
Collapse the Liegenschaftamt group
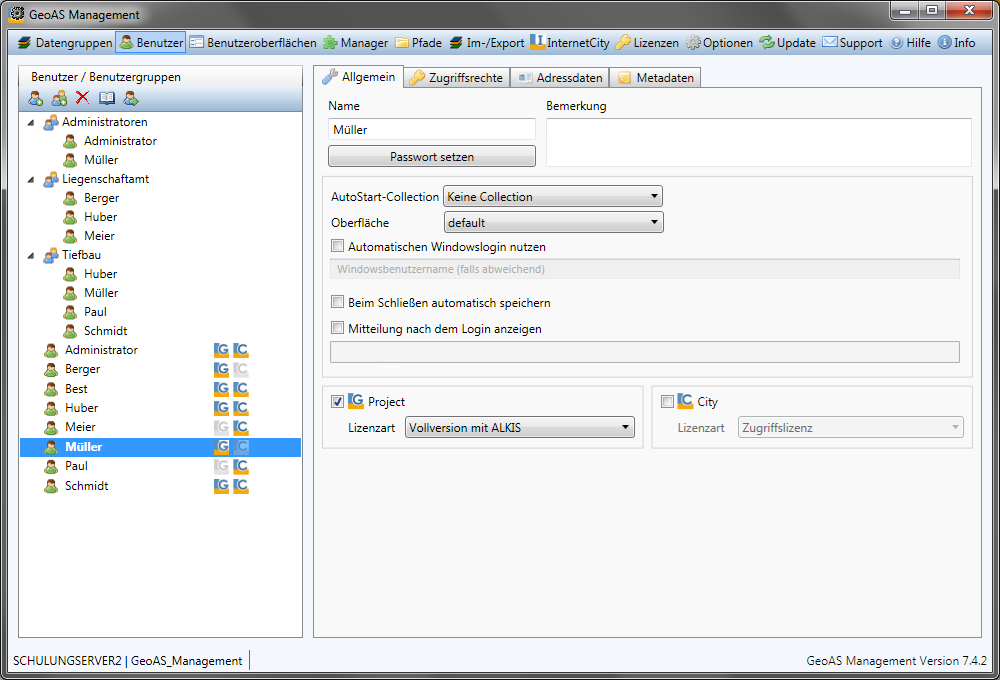(30, 180)
